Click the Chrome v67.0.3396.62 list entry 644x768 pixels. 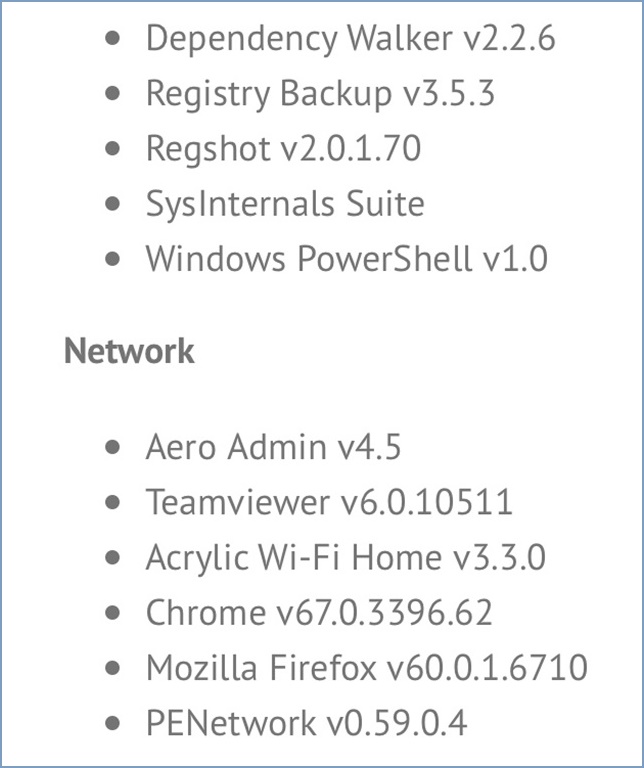(x=319, y=612)
